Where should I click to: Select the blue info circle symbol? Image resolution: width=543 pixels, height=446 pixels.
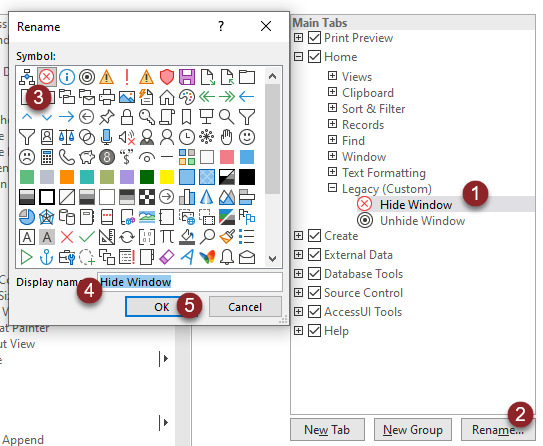pyautogui.click(x=66, y=77)
